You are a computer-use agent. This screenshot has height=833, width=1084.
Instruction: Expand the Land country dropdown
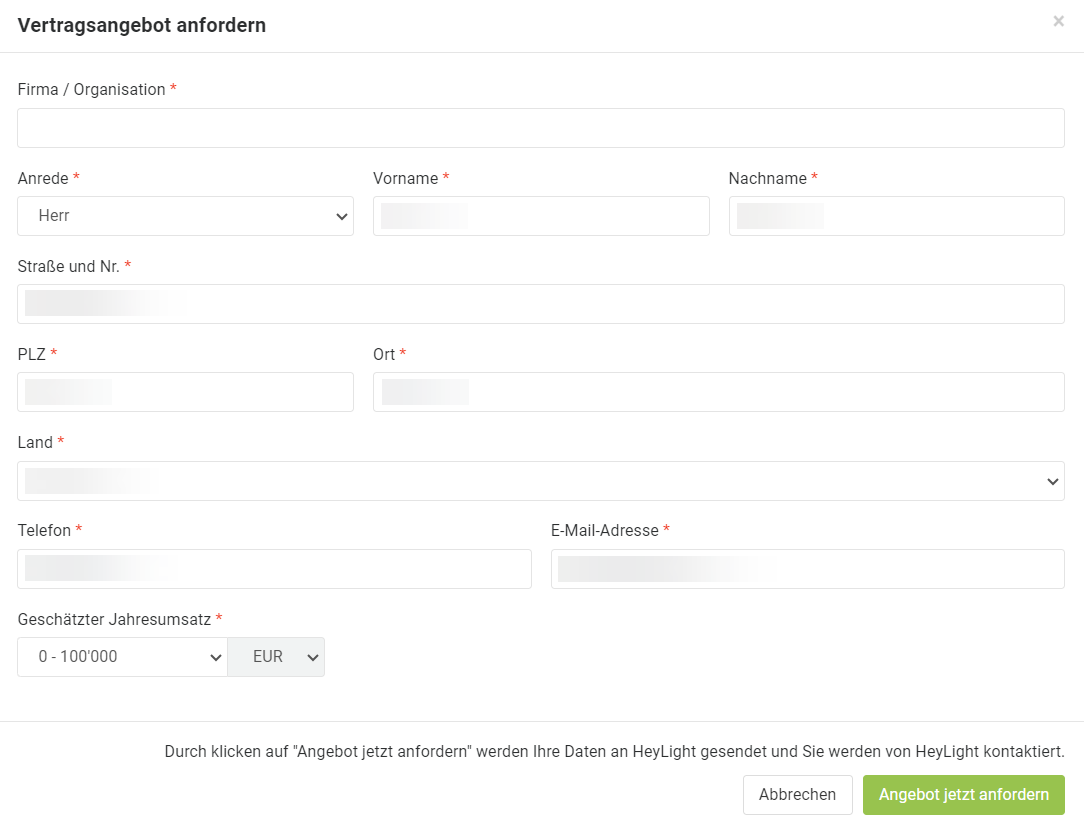[x=541, y=481]
